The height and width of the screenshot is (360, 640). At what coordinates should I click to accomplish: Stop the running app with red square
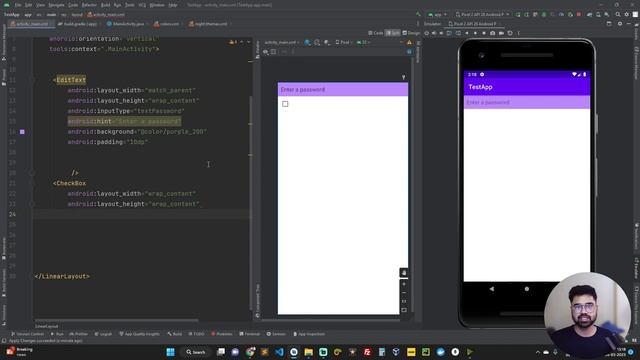coord(579,15)
